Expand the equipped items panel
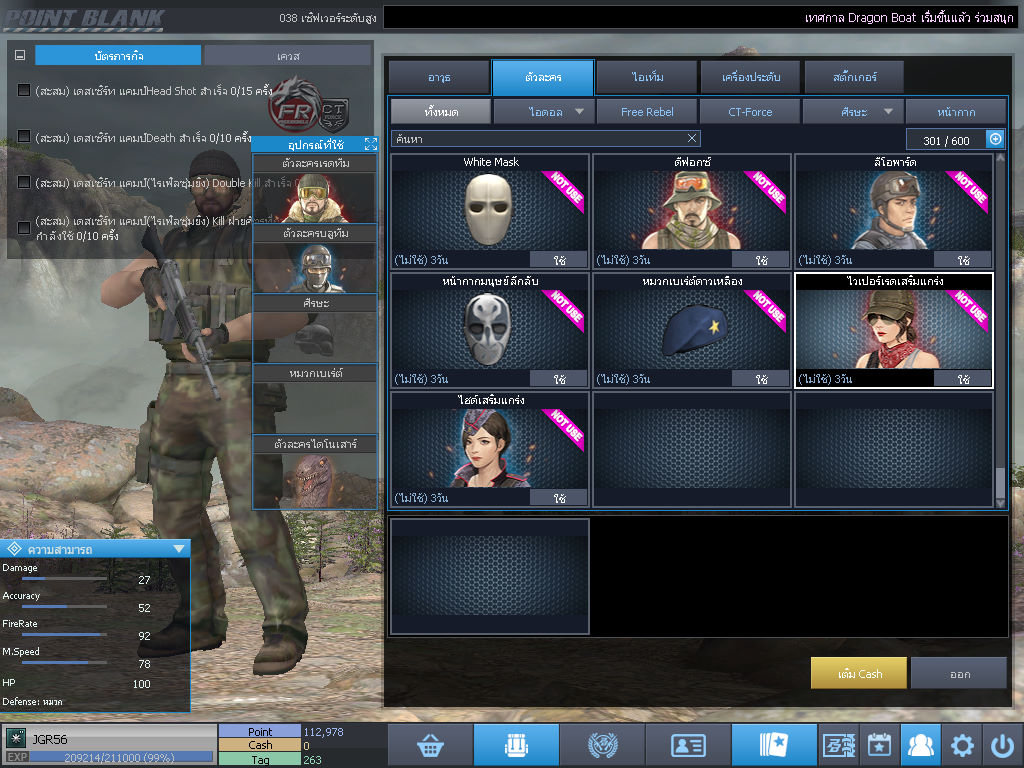Screen dimensions: 1024x768 point(371,144)
